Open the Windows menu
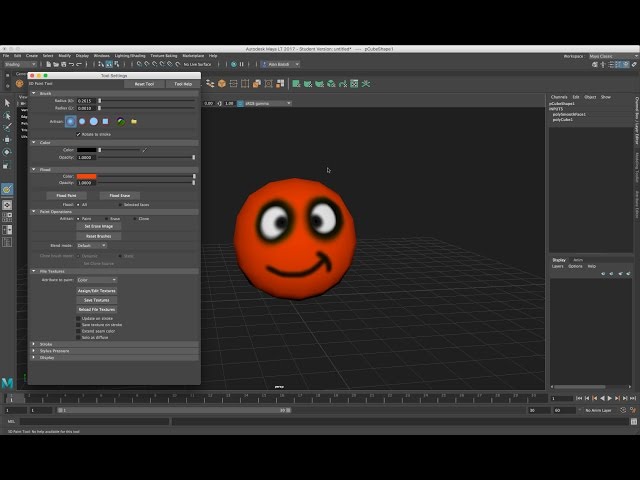This screenshot has width=640, height=480. point(102,56)
